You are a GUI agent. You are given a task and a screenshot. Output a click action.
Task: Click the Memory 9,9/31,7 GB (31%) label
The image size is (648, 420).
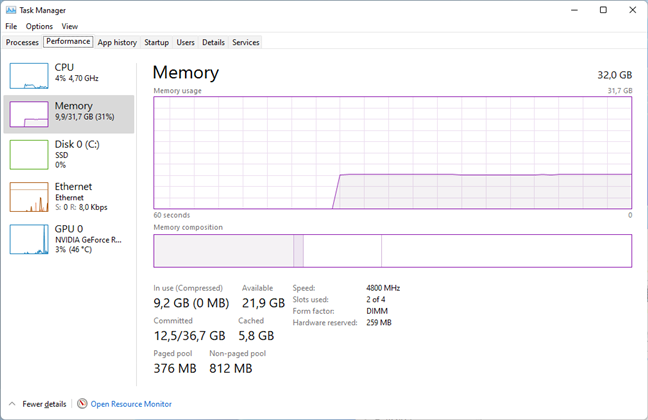click(x=85, y=111)
